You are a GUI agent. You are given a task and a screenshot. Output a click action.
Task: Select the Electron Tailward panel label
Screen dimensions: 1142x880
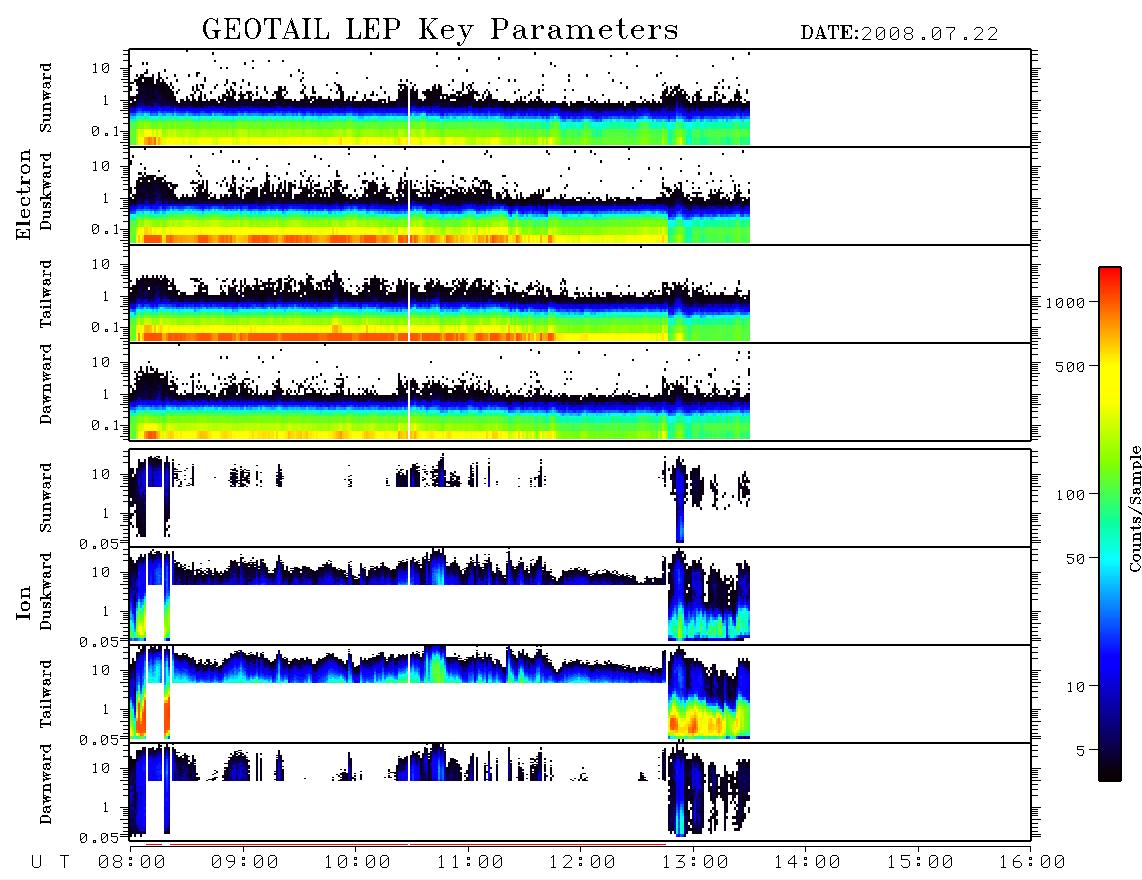click(46, 294)
